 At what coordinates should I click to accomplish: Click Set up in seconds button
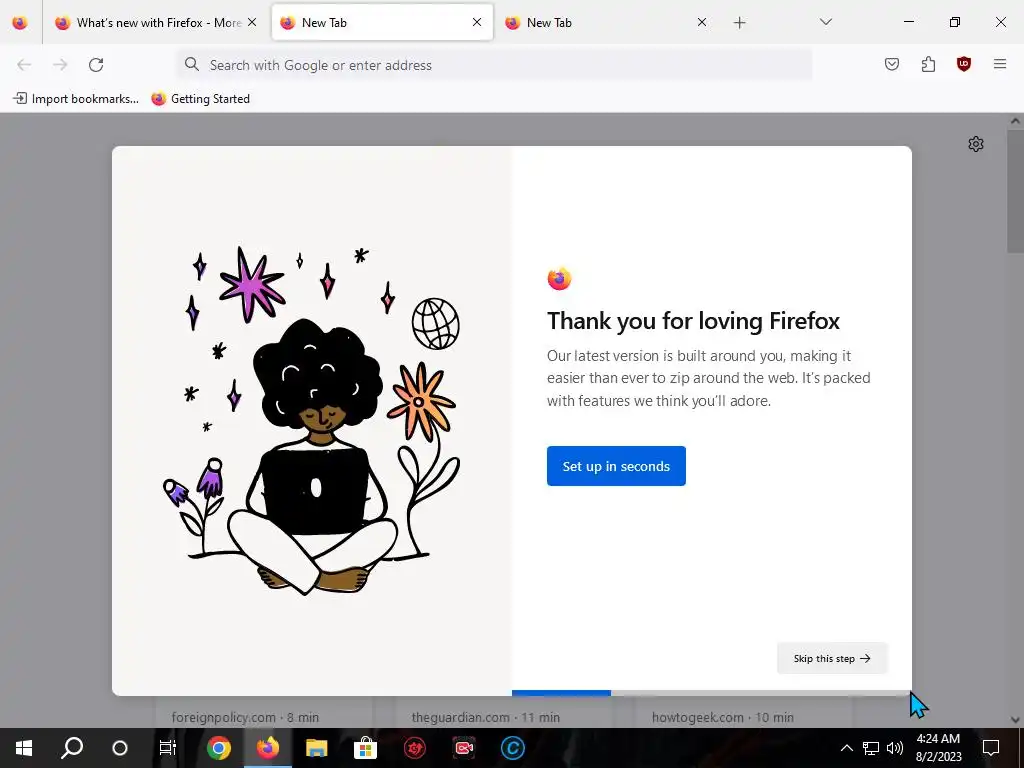[x=616, y=466]
